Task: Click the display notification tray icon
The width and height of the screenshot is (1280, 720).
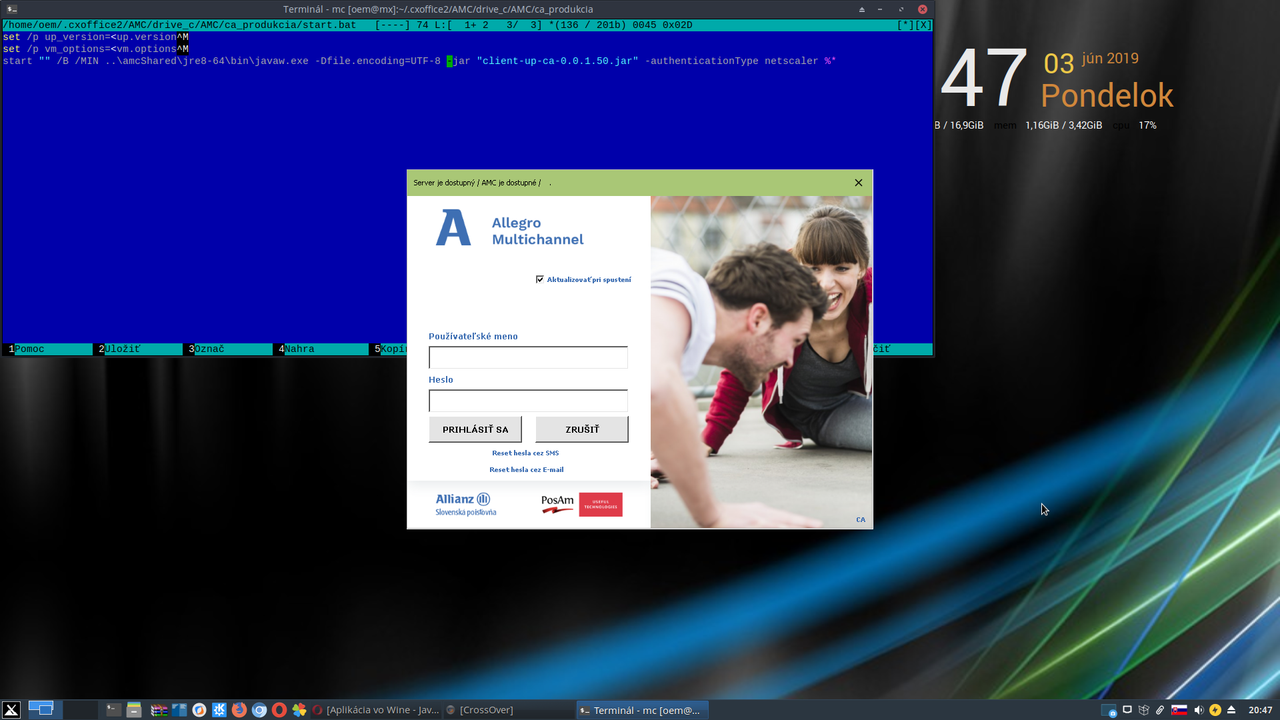Action: click(x=1127, y=709)
